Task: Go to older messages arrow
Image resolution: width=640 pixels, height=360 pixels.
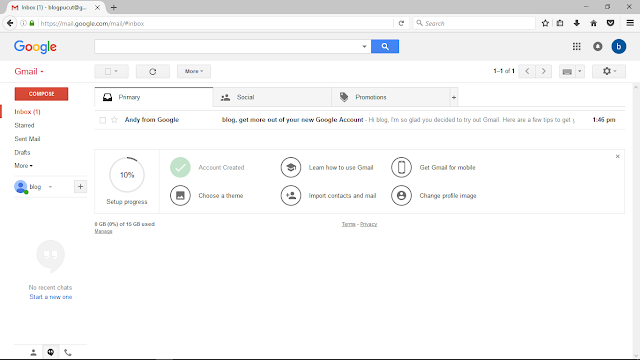Action: pyautogui.click(x=543, y=71)
